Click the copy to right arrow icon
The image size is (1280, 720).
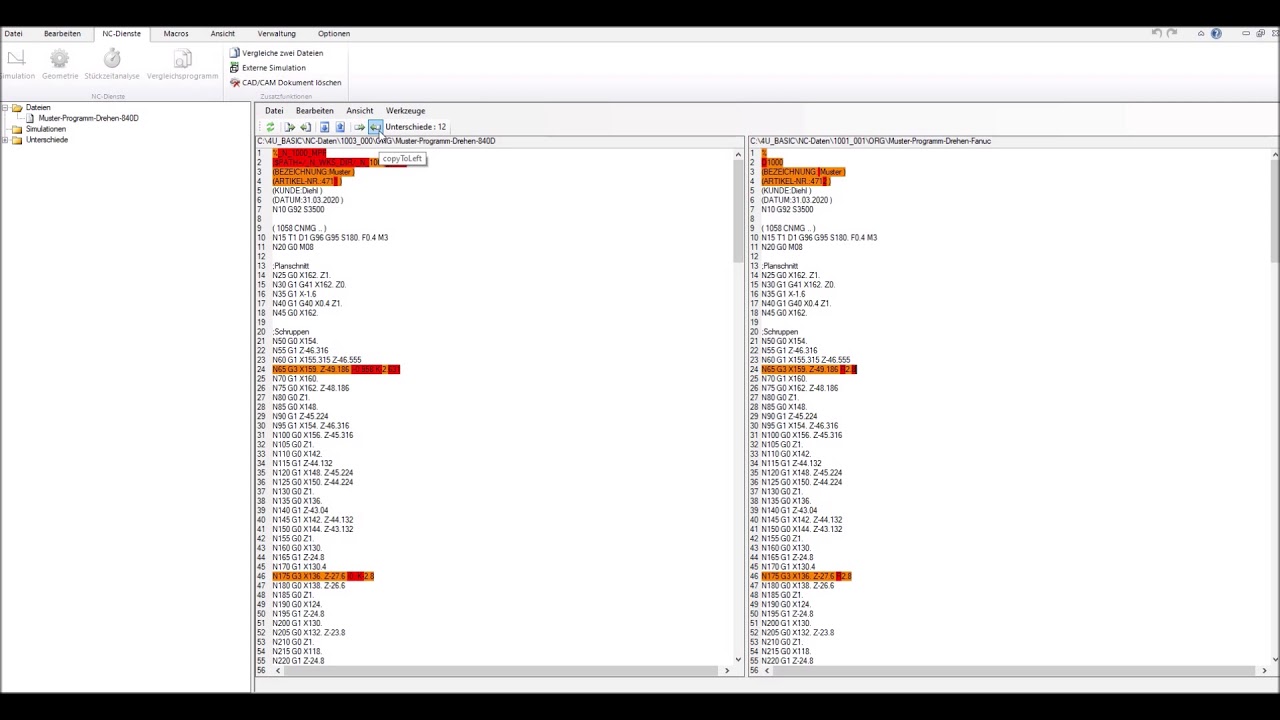click(x=359, y=127)
